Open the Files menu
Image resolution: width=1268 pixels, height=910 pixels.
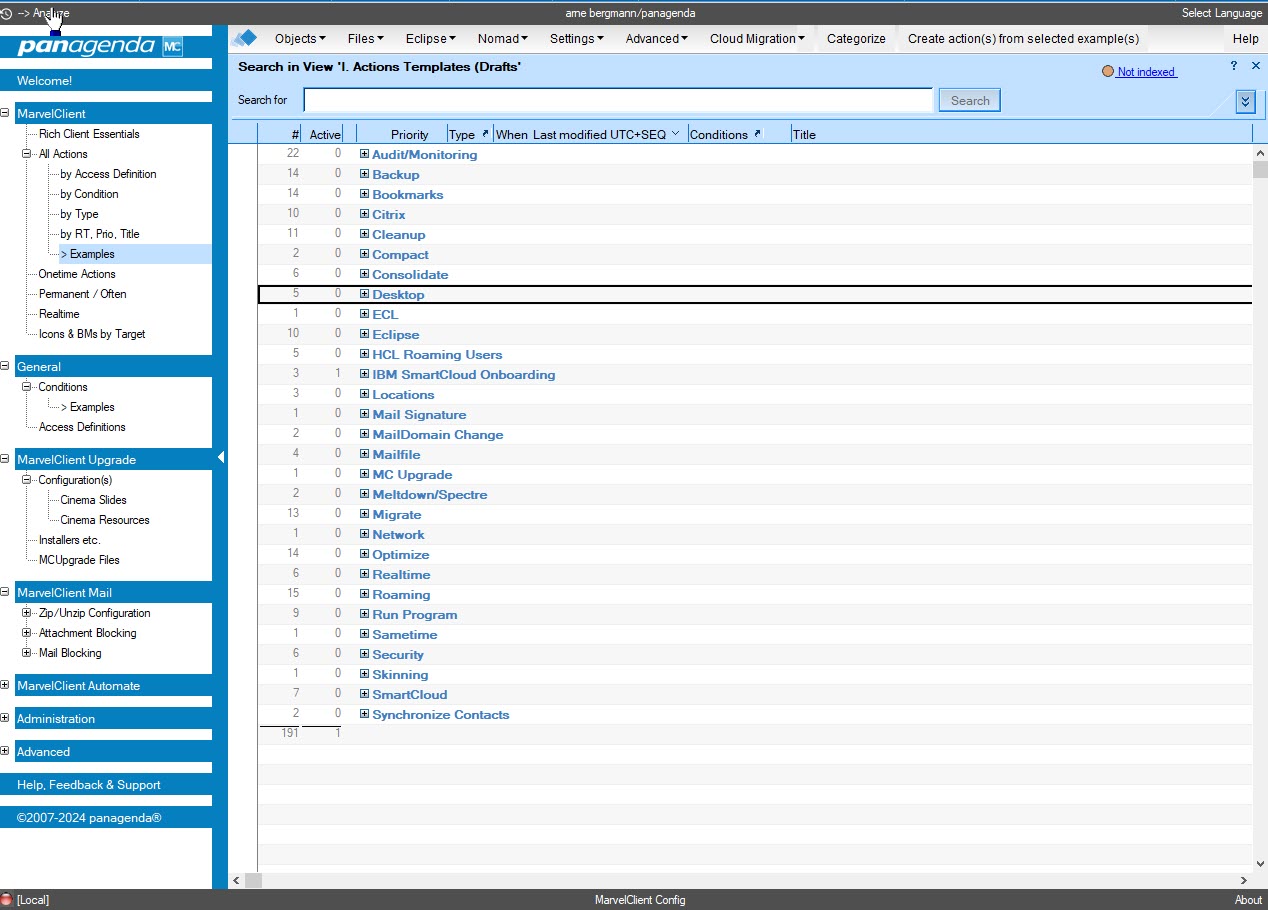click(366, 38)
